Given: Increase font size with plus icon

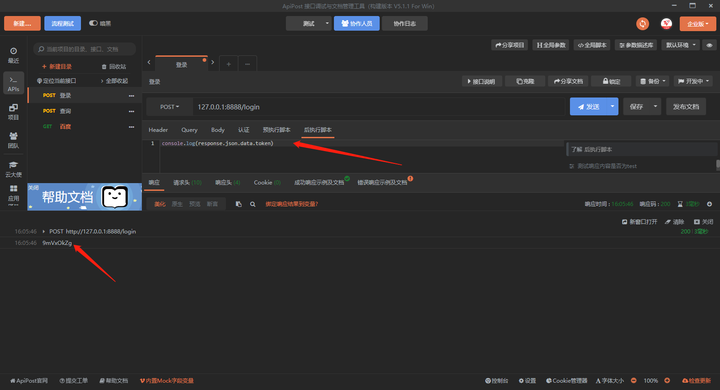Looking at the screenshot, I should click(667, 380).
